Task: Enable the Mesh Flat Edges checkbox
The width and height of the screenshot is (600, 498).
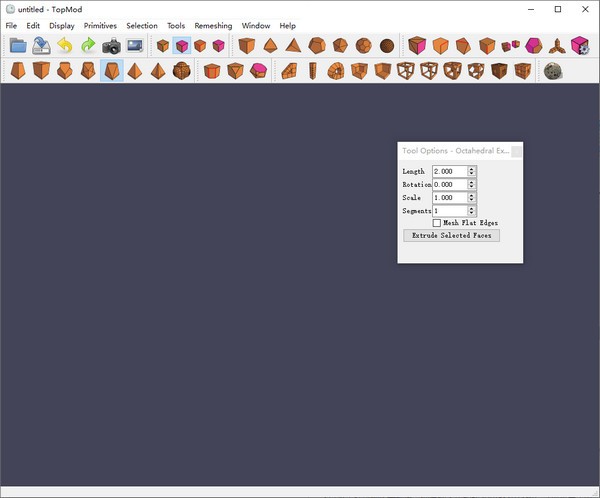Action: [437, 223]
